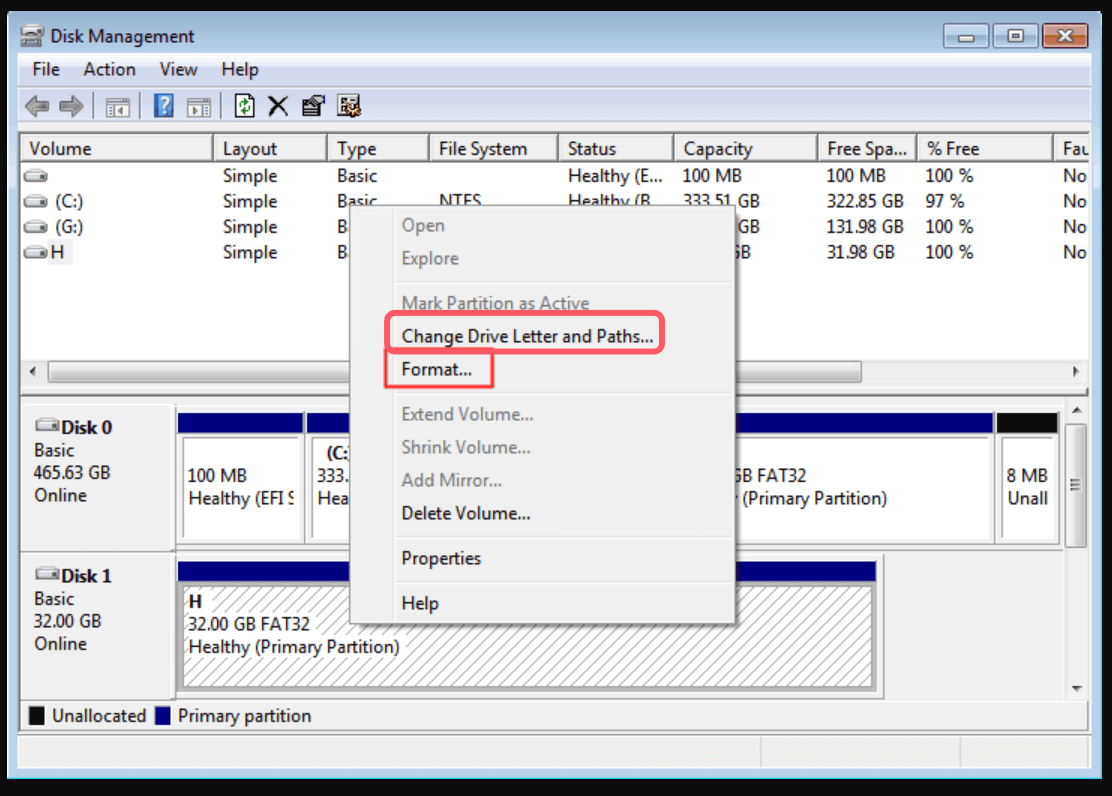Click the volume list horizontal scrollbar
This screenshot has height=796, width=1112.
click(200, 372)
